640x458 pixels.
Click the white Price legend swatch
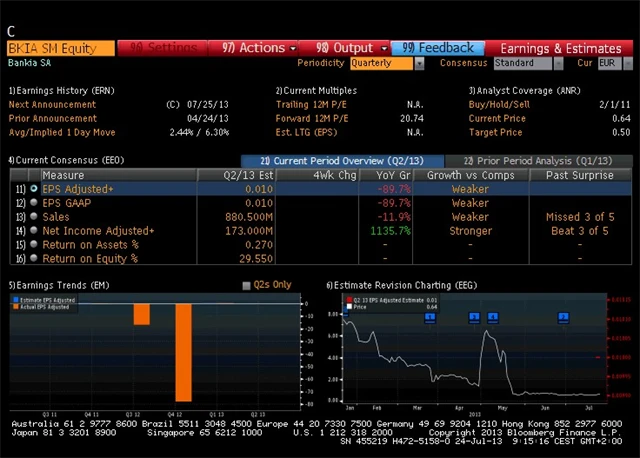point(349,307)
